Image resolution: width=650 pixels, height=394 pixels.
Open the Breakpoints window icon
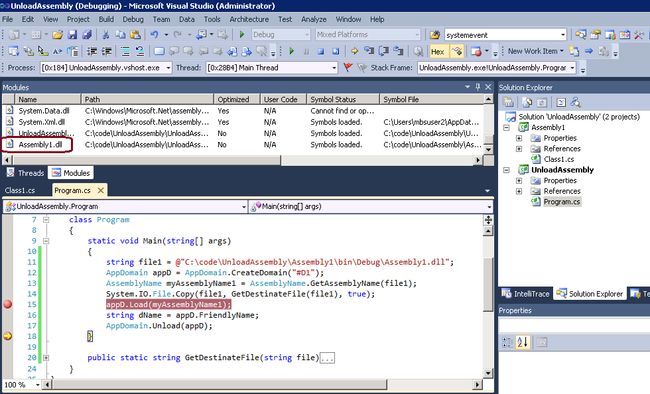coord(476,51)
